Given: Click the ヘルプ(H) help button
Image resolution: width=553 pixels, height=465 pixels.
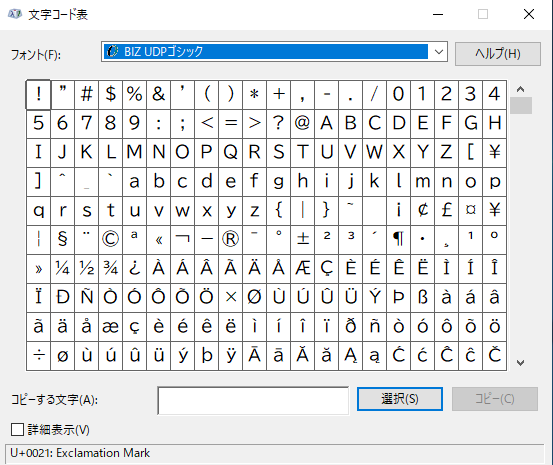Looking at the screenshot, I should [x=498, y=54].
